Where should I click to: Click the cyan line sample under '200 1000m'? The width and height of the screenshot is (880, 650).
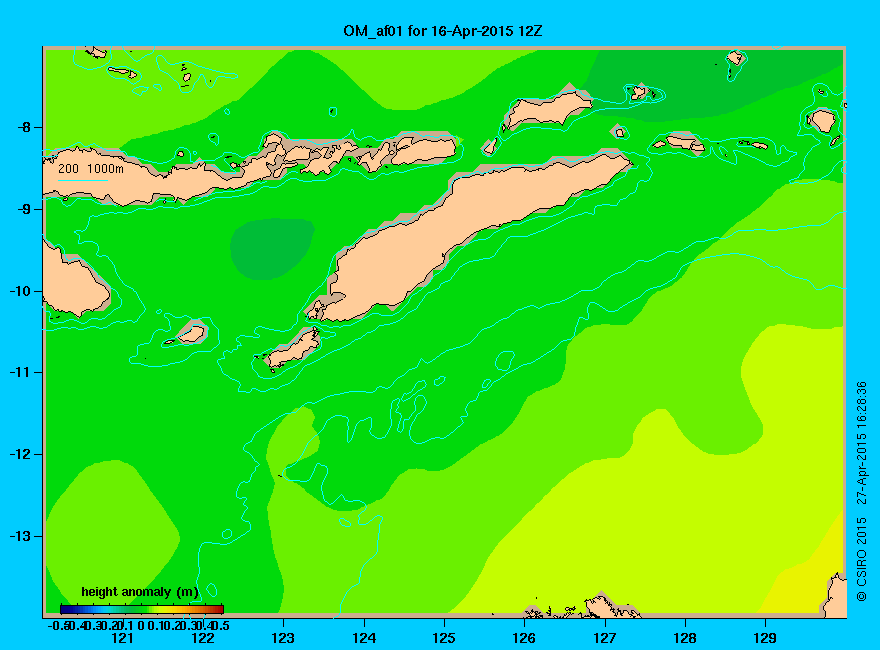82,180
